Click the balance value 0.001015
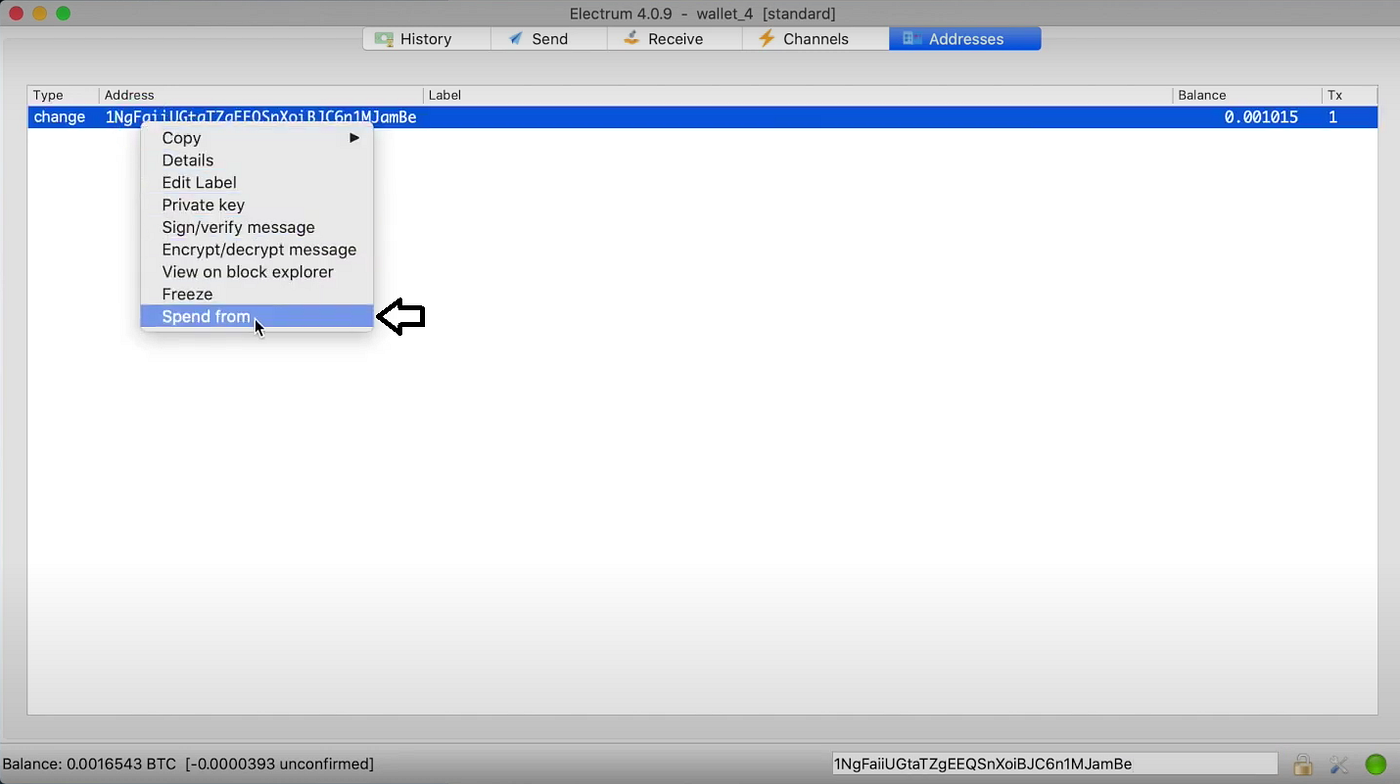 coord(1261,117)
